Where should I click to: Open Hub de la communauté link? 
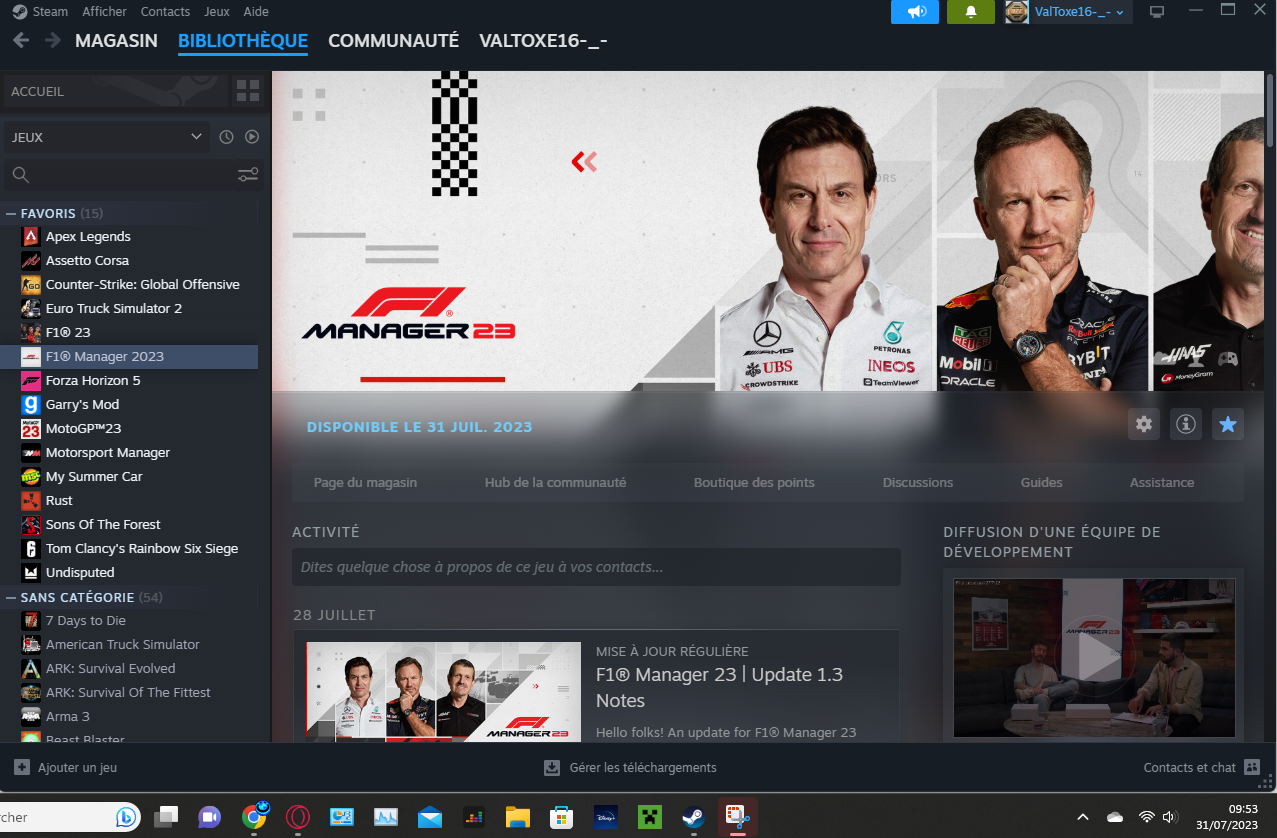click(555, 482)
